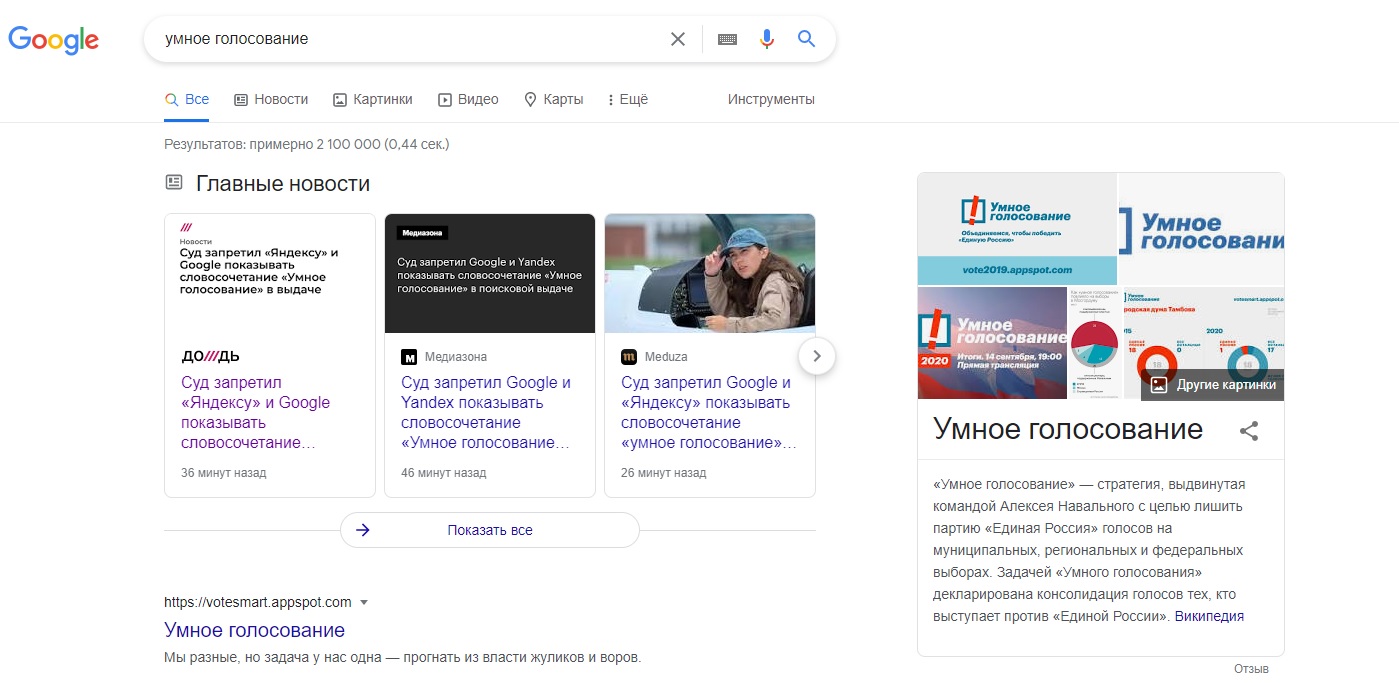Click the Показать все button

click(489, 530)
